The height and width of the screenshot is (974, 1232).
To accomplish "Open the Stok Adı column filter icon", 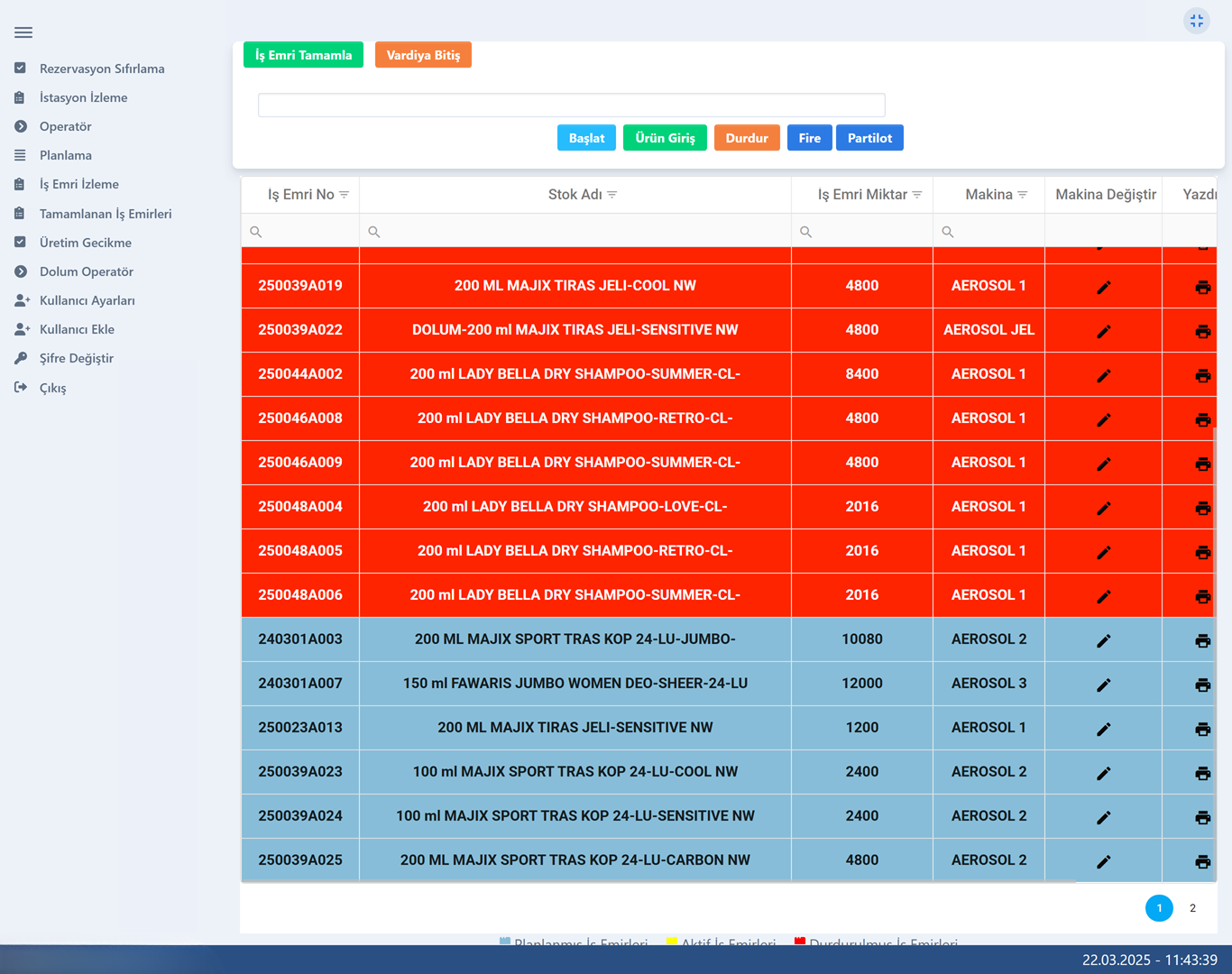I will 612,195.
